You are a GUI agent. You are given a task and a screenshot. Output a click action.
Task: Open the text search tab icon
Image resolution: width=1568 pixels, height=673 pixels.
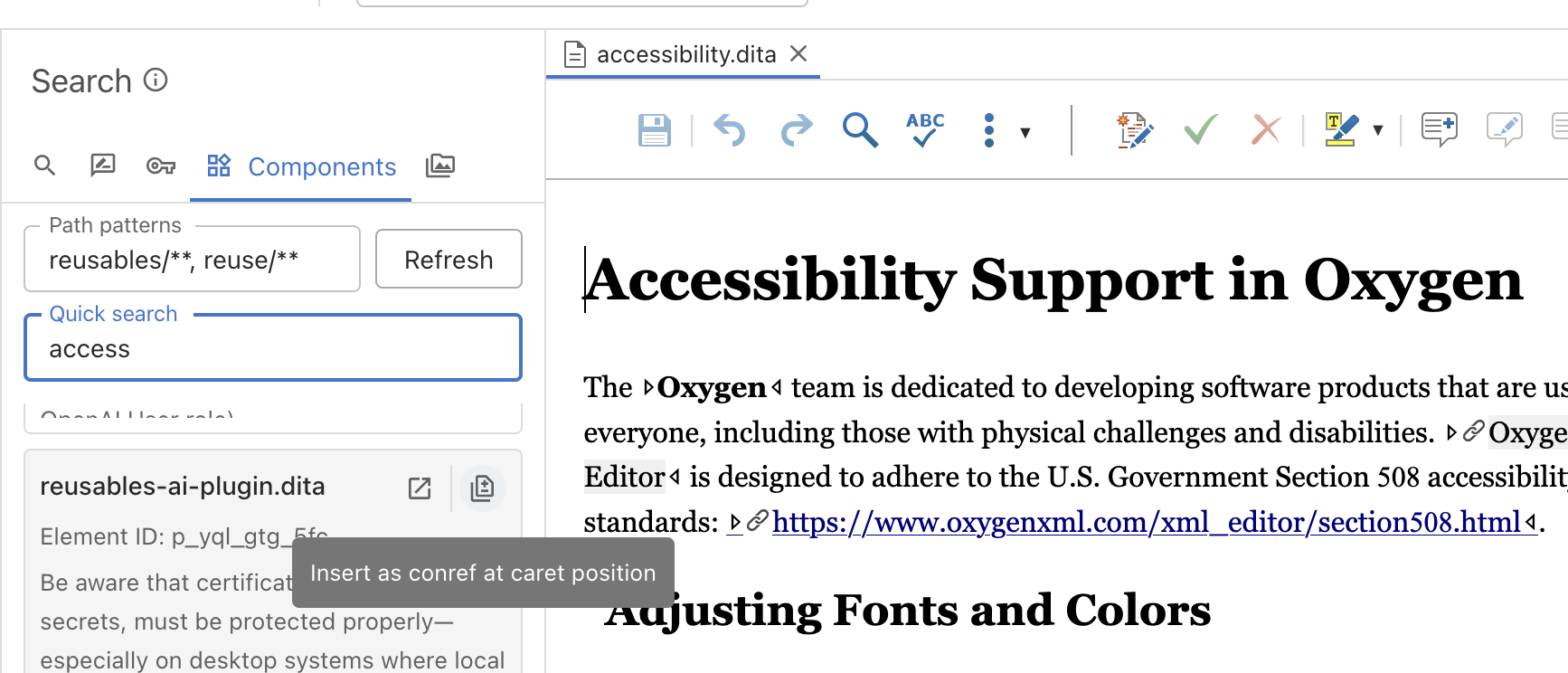point(44,166)
